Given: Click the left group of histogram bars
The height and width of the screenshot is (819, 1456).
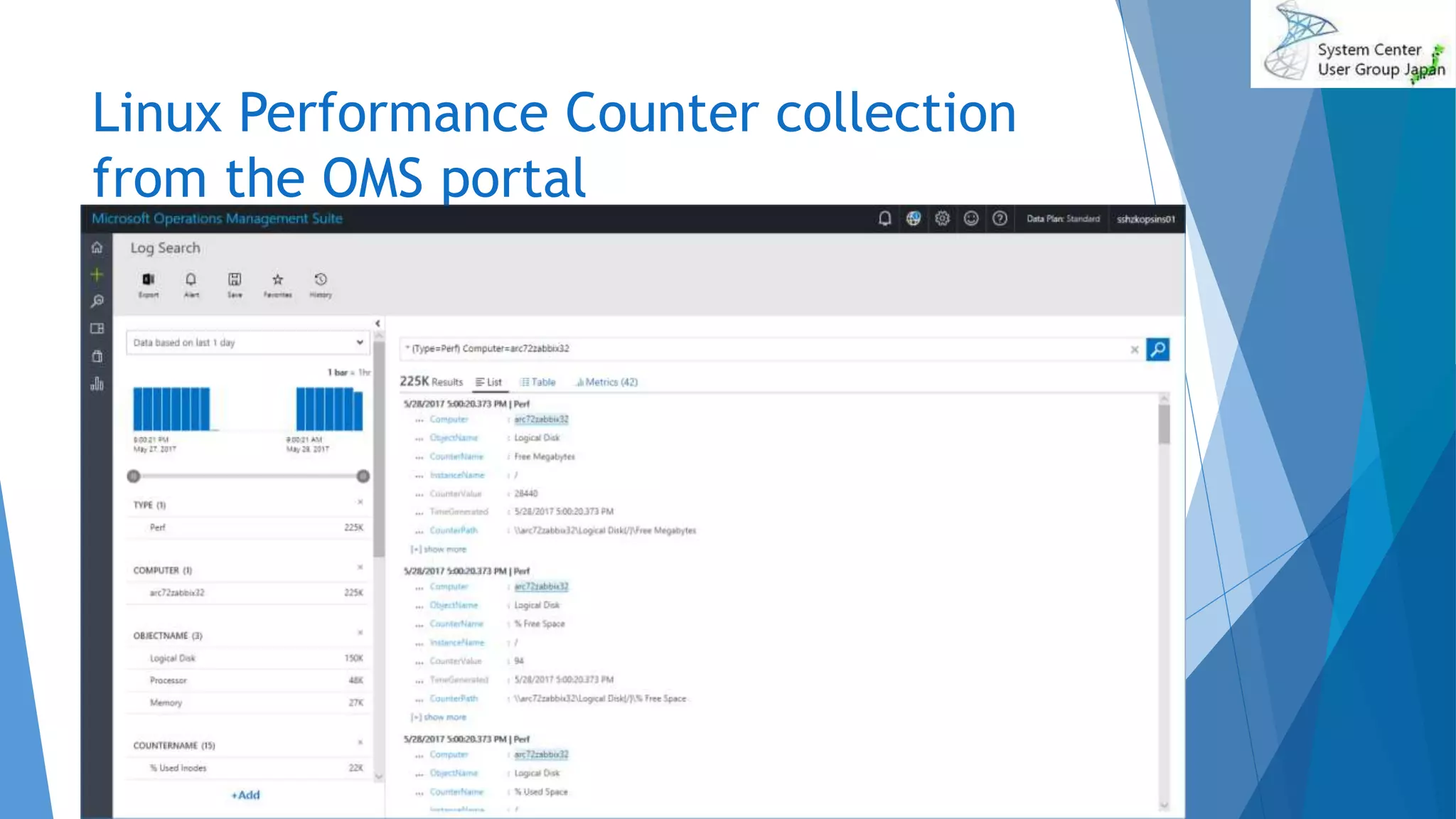Looking at the screenshot, I should [x=172, y=409].
